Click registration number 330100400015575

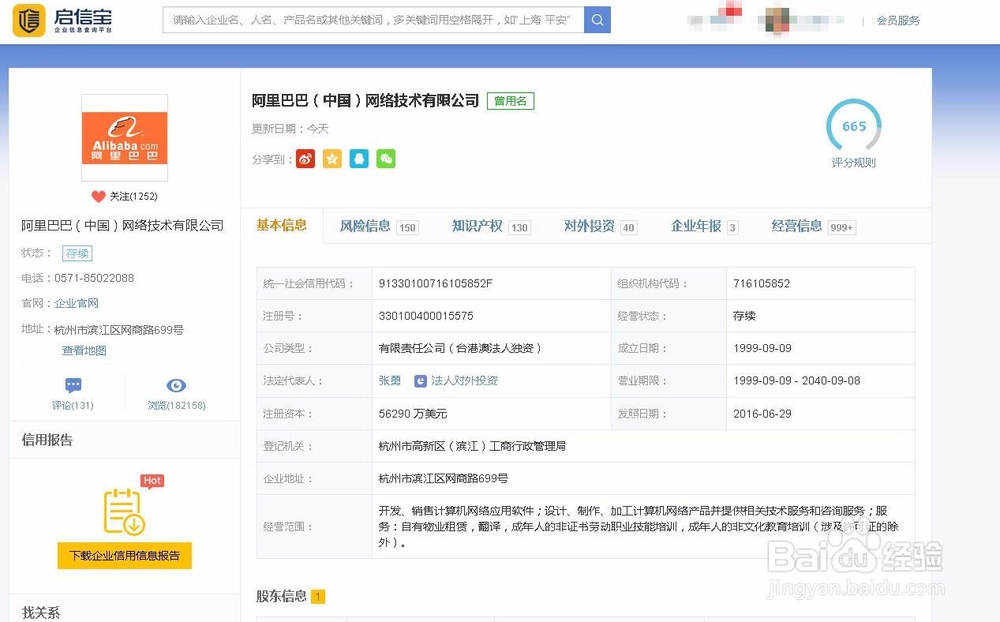[426, 316]
